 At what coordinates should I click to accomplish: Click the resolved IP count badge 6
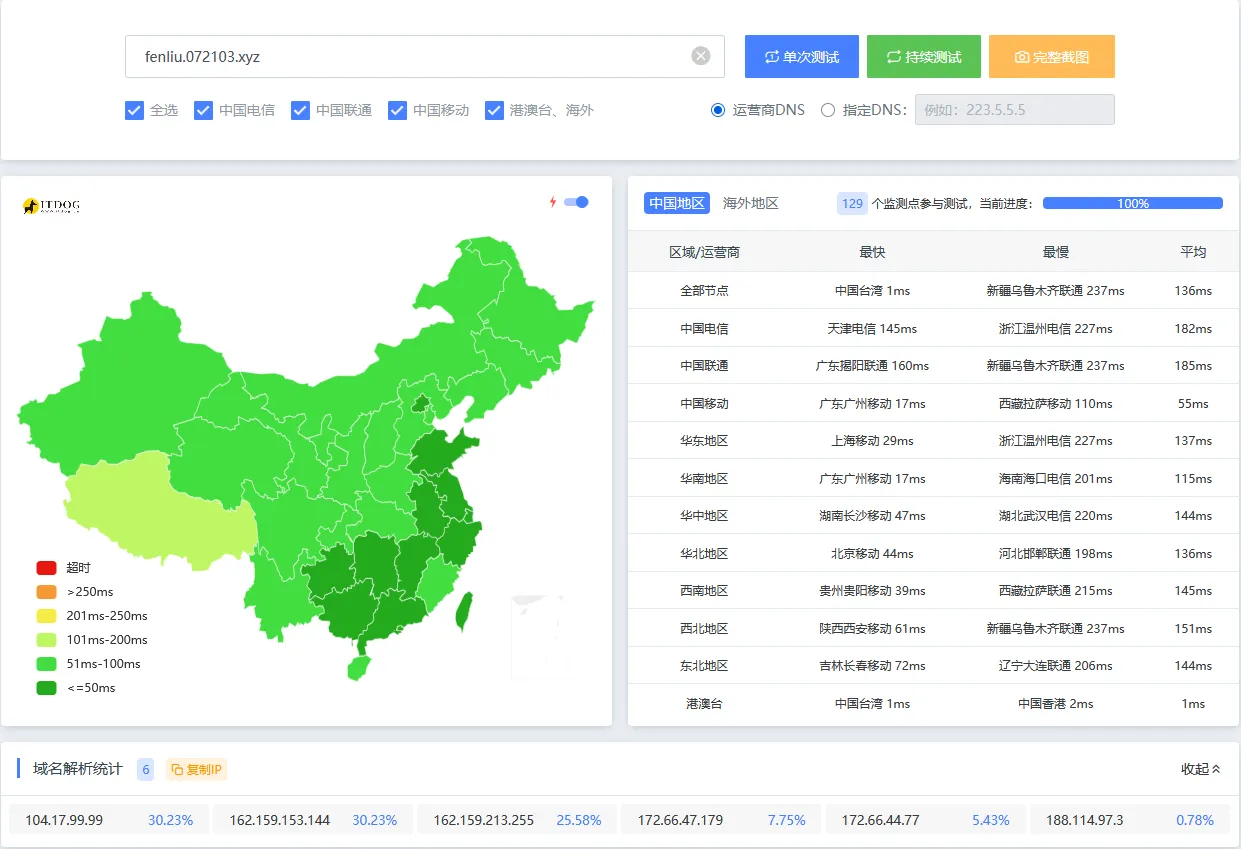[145, 769]
